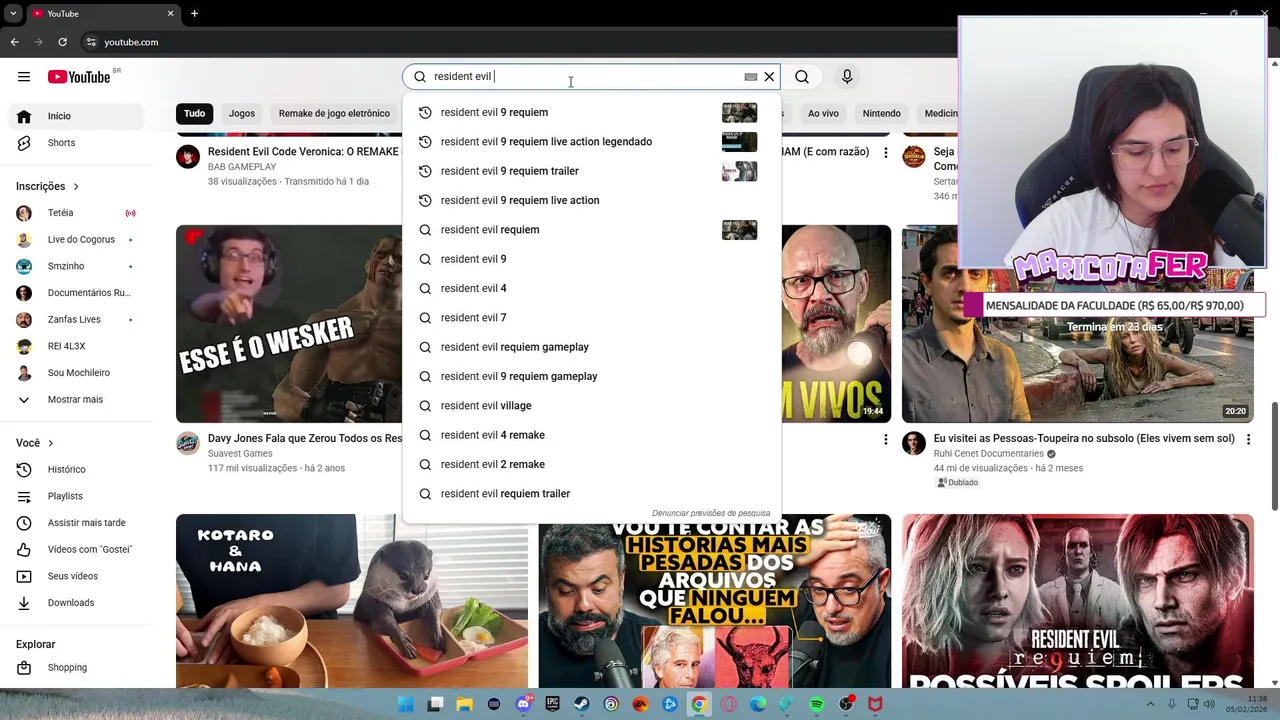The width and height of the screenshot is (1280, 720).
Task: Choose suggestion 'resident evil 7'
Action: tap(591, 318)
